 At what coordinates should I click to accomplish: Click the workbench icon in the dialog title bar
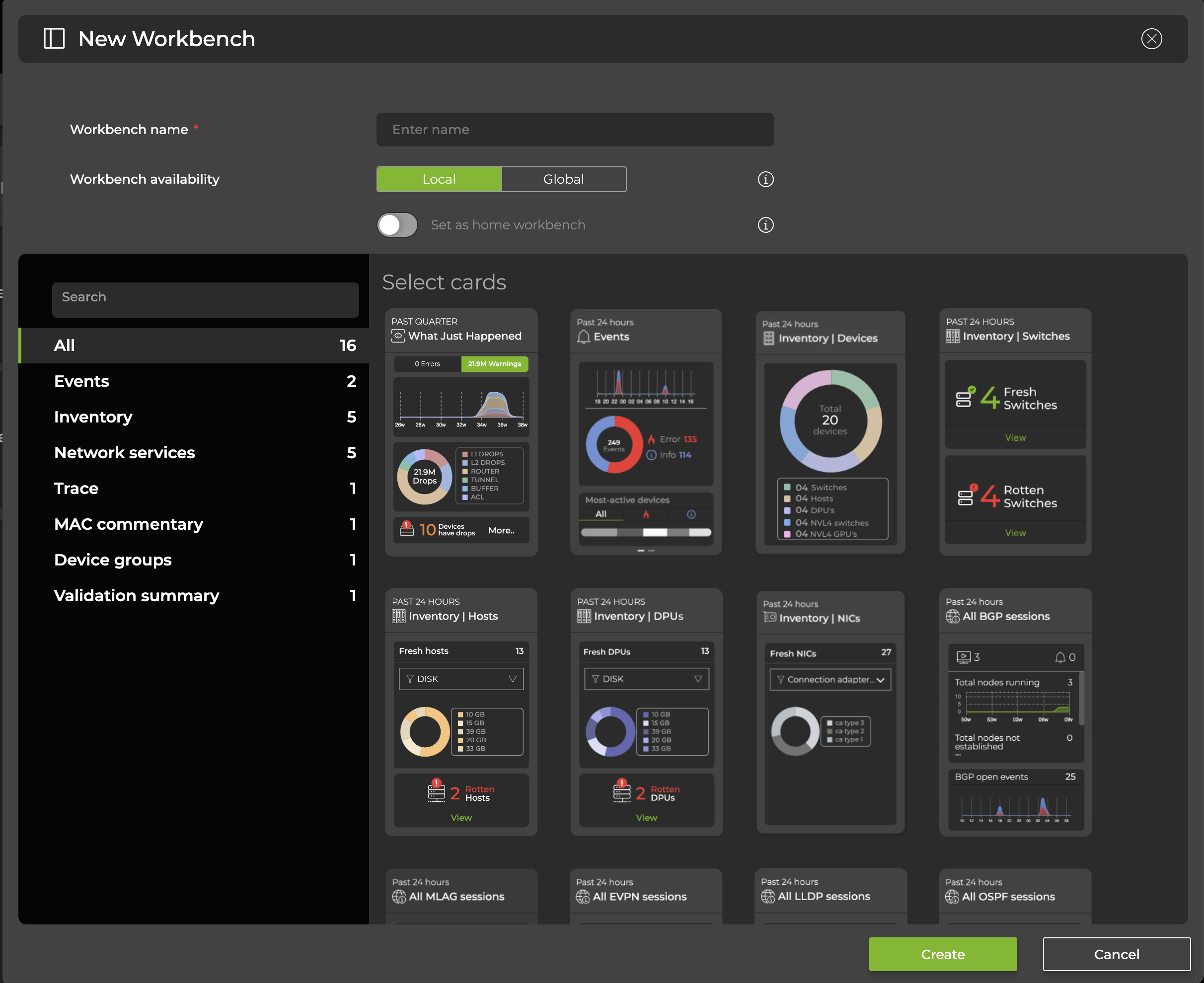click(x=55, y=39)
